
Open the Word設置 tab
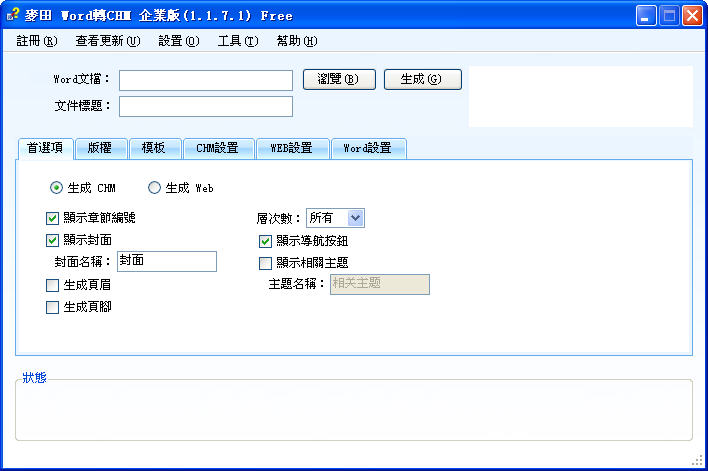(368, 149)
